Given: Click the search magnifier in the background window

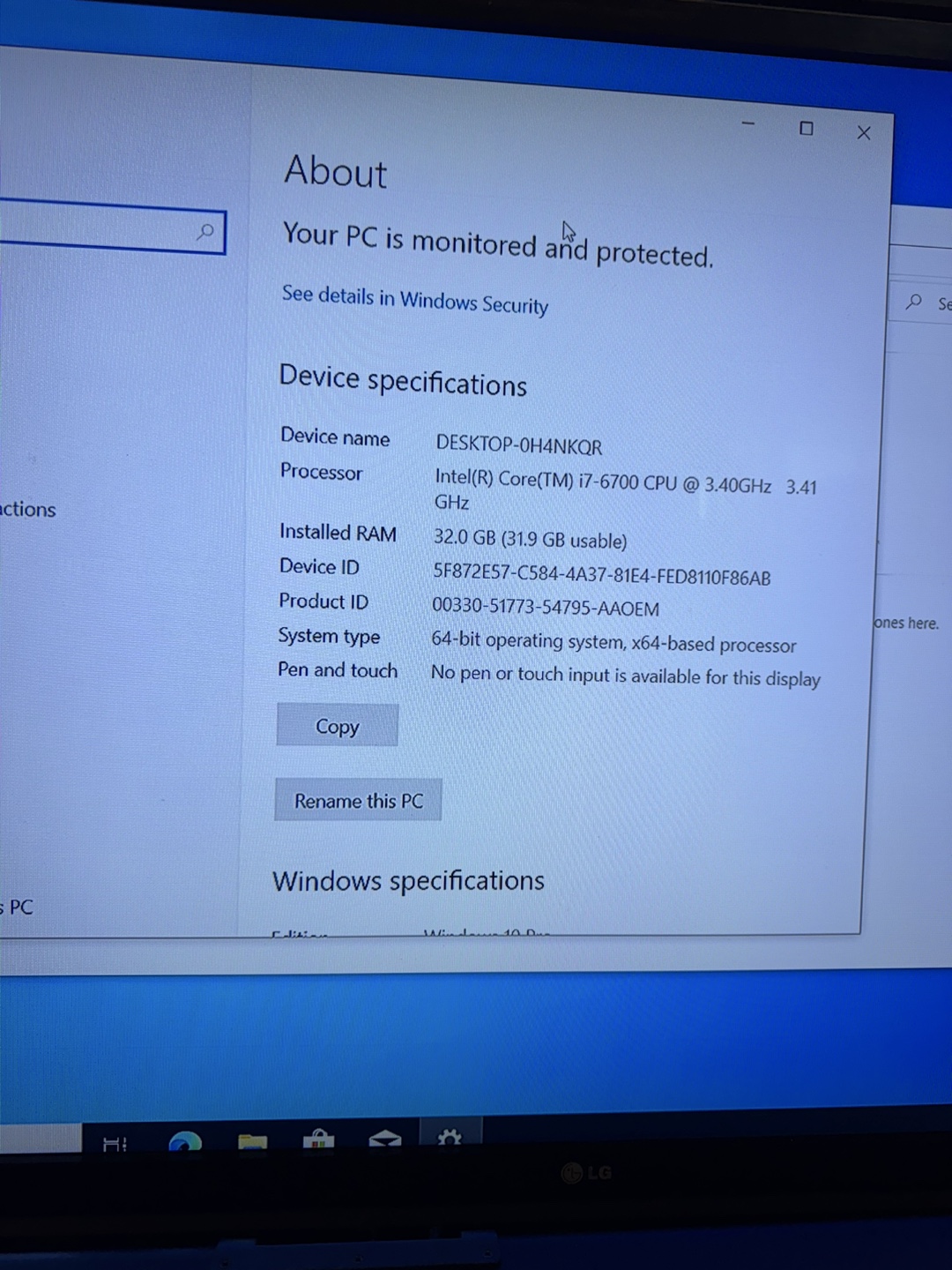Looking at the screenshot, I should pyautogui.click(x=915, y=302).
